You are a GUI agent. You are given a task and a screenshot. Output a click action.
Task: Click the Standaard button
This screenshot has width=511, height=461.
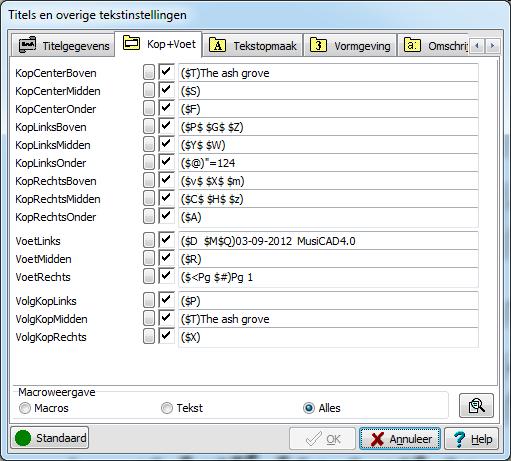[50, 438]
